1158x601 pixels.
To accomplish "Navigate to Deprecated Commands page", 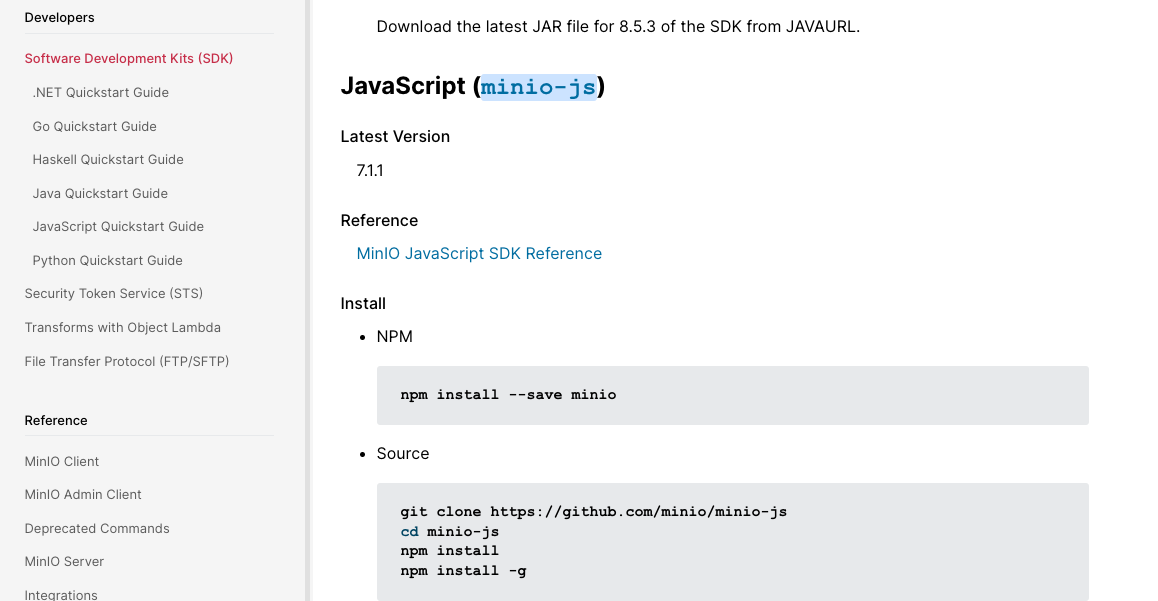I will pos(97,529).
